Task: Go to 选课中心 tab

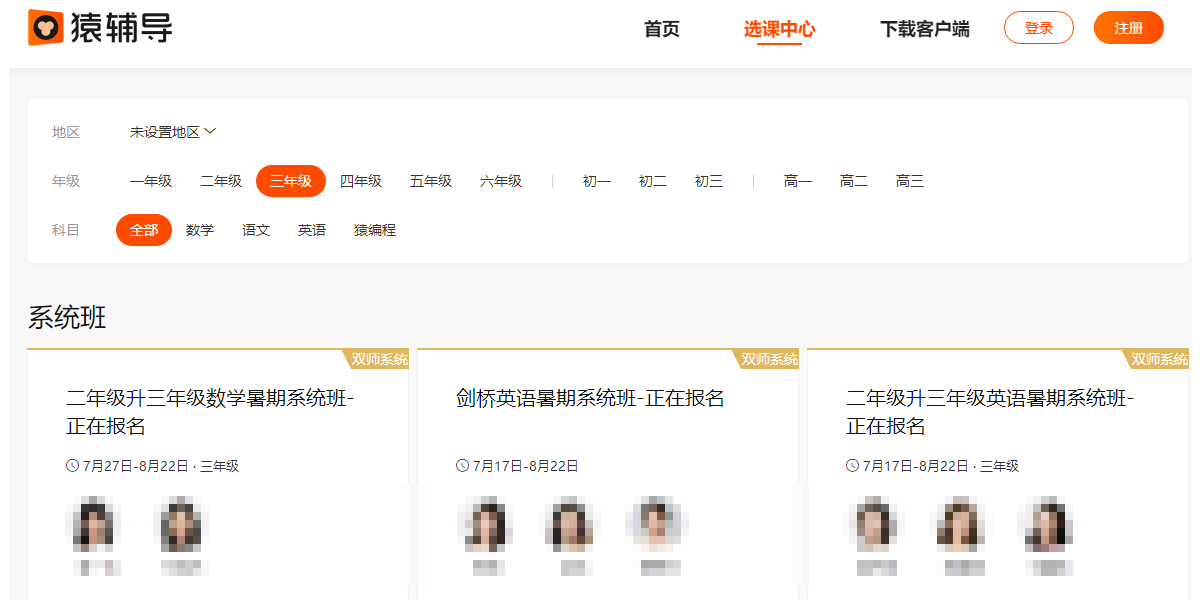Action: pos(779,29)
